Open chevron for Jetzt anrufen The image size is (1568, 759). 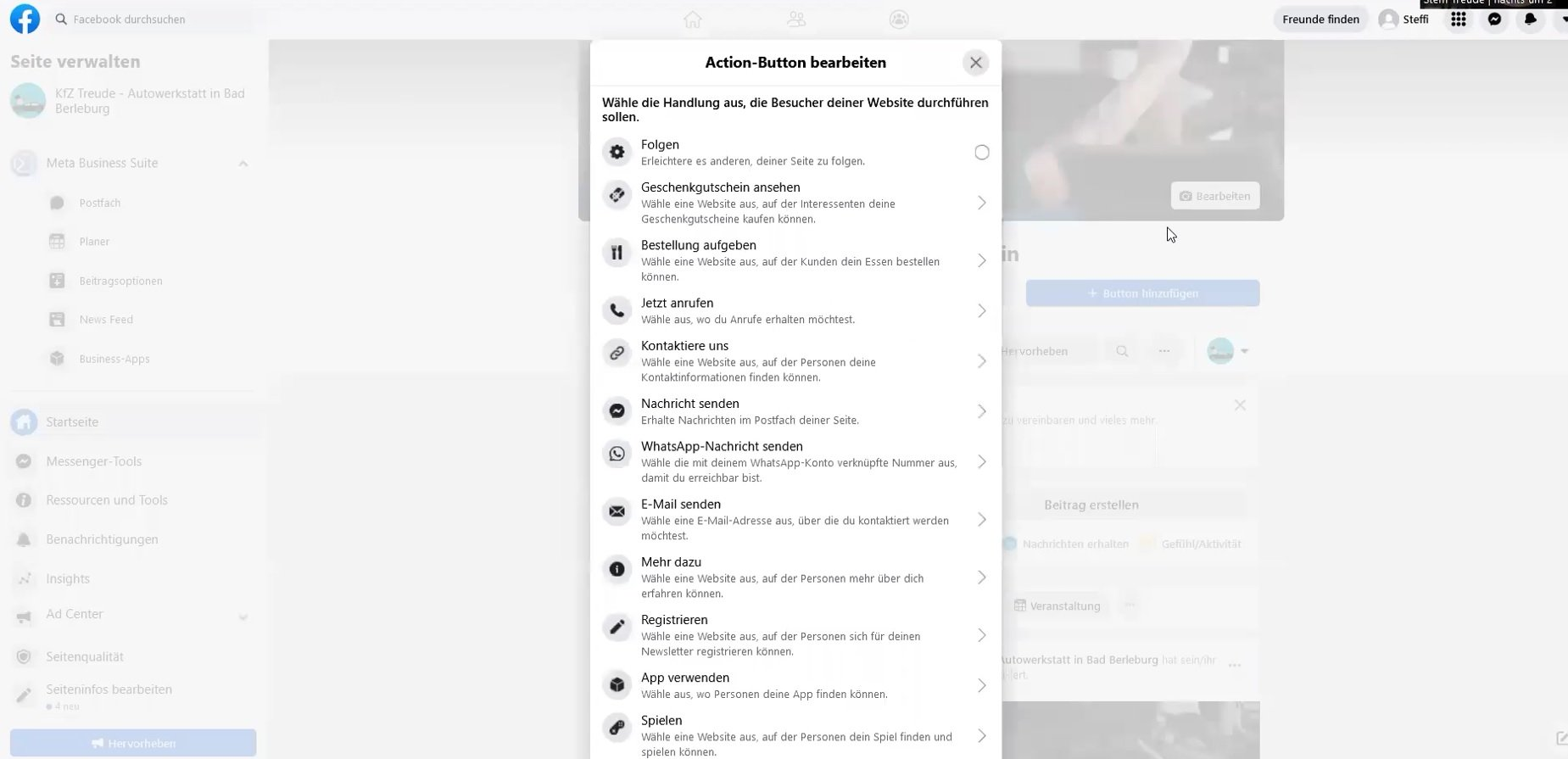(981, 311)
